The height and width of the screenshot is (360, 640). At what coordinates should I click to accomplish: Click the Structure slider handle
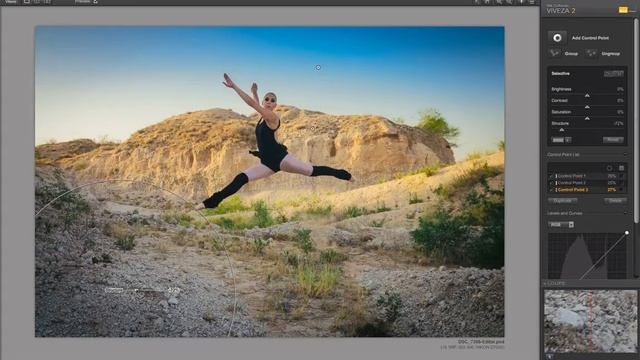[562, 129]
